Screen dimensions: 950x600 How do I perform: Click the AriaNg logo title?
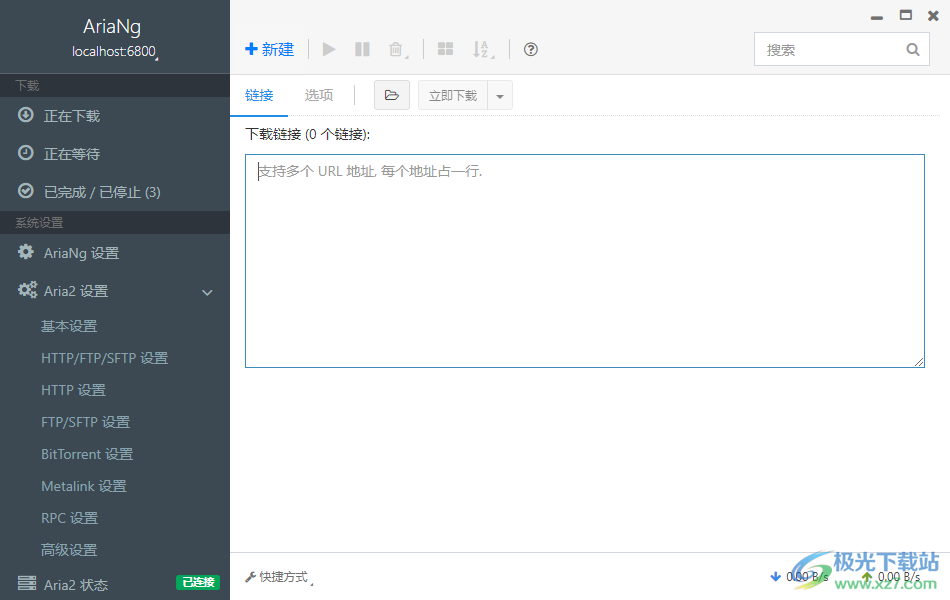click(x=112, y=27)
